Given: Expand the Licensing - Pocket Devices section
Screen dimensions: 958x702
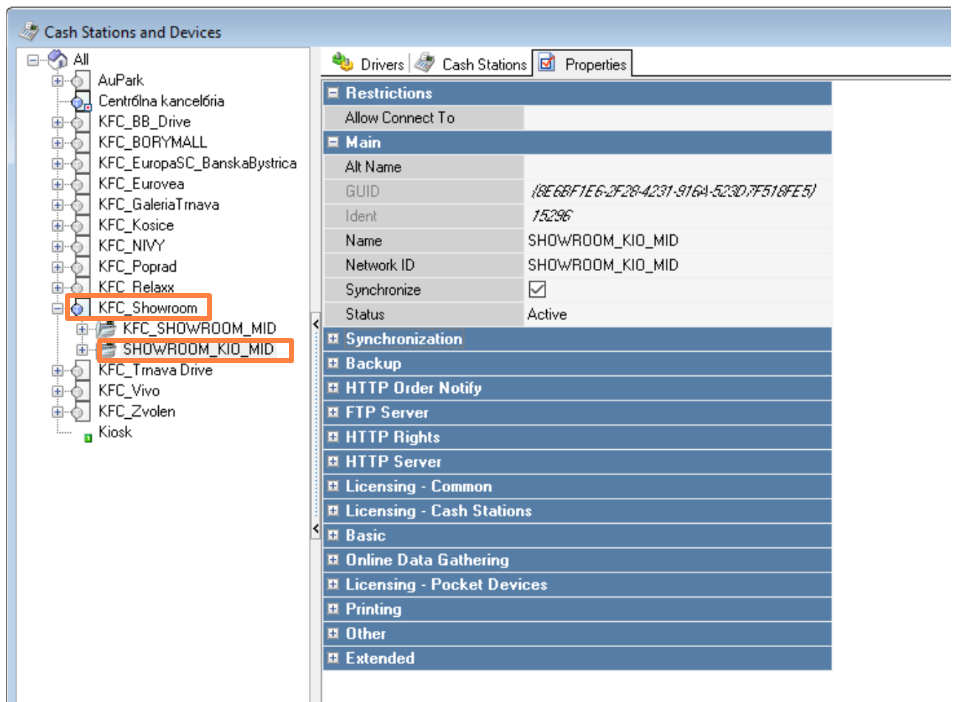Looking at the screenshot, I should pos(333,584).
